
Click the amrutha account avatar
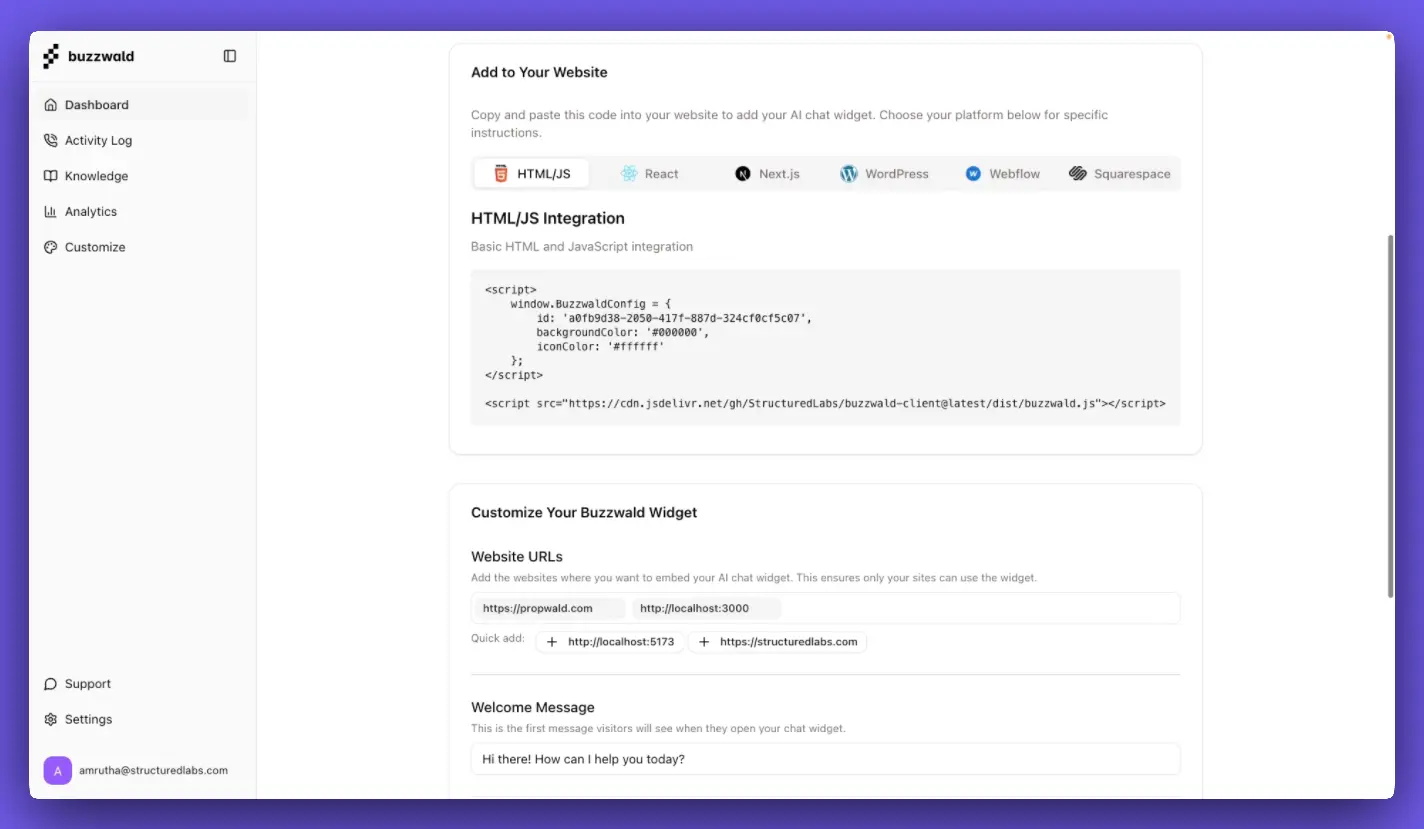[57, 770]
